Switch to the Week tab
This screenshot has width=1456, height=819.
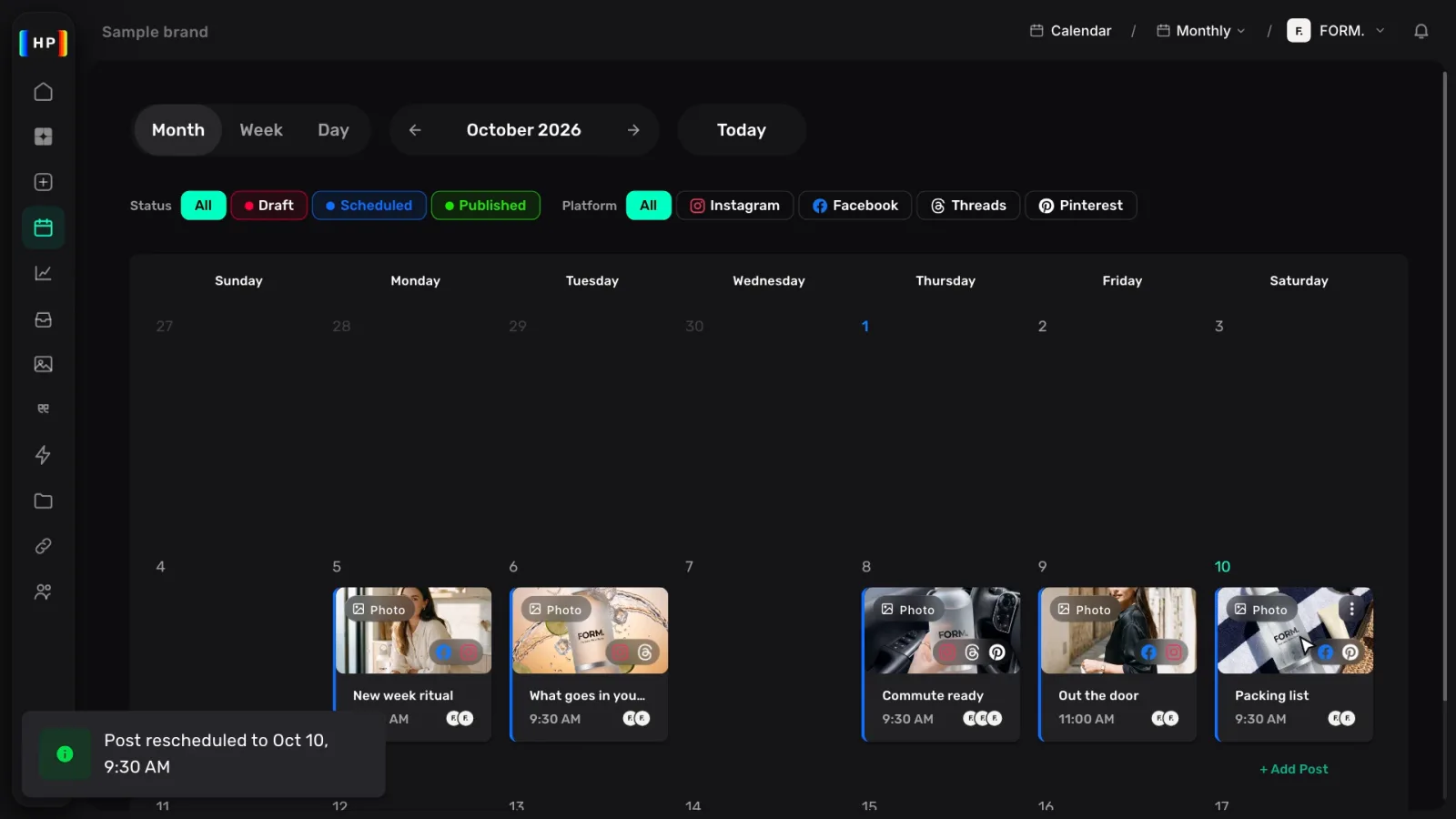(x=261, y=130)
